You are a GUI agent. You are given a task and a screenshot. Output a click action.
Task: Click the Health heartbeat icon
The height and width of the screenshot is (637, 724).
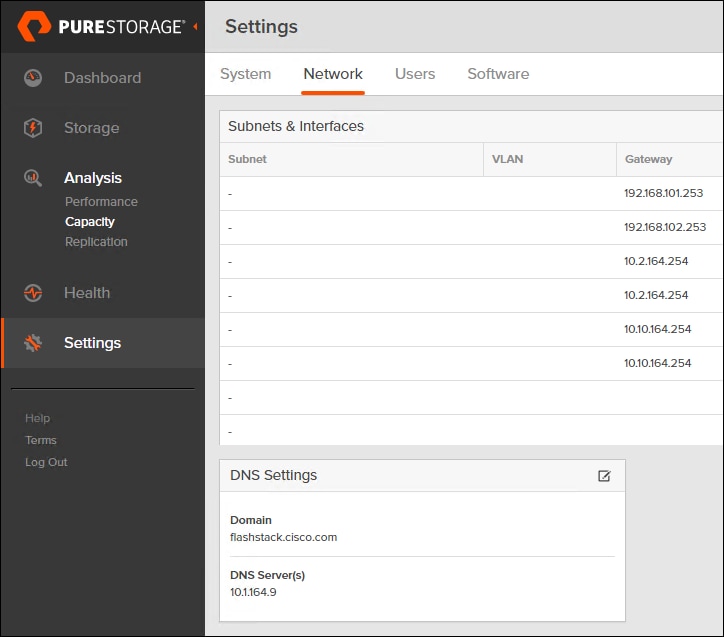pyautogui.click(x=33, y=293)
